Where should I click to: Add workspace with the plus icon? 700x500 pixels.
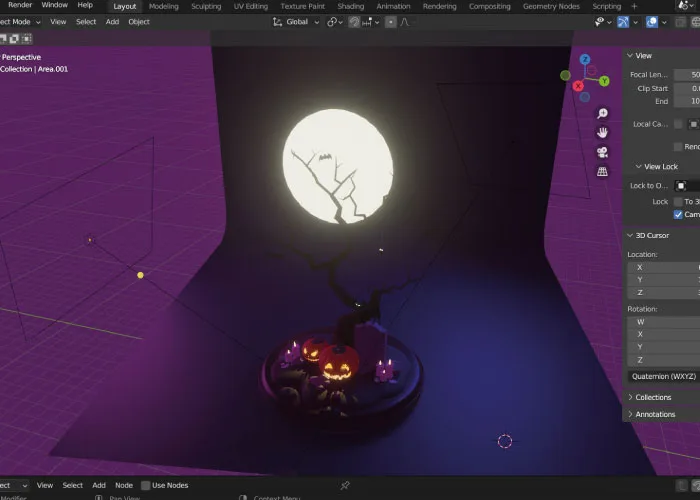(634, 6)
